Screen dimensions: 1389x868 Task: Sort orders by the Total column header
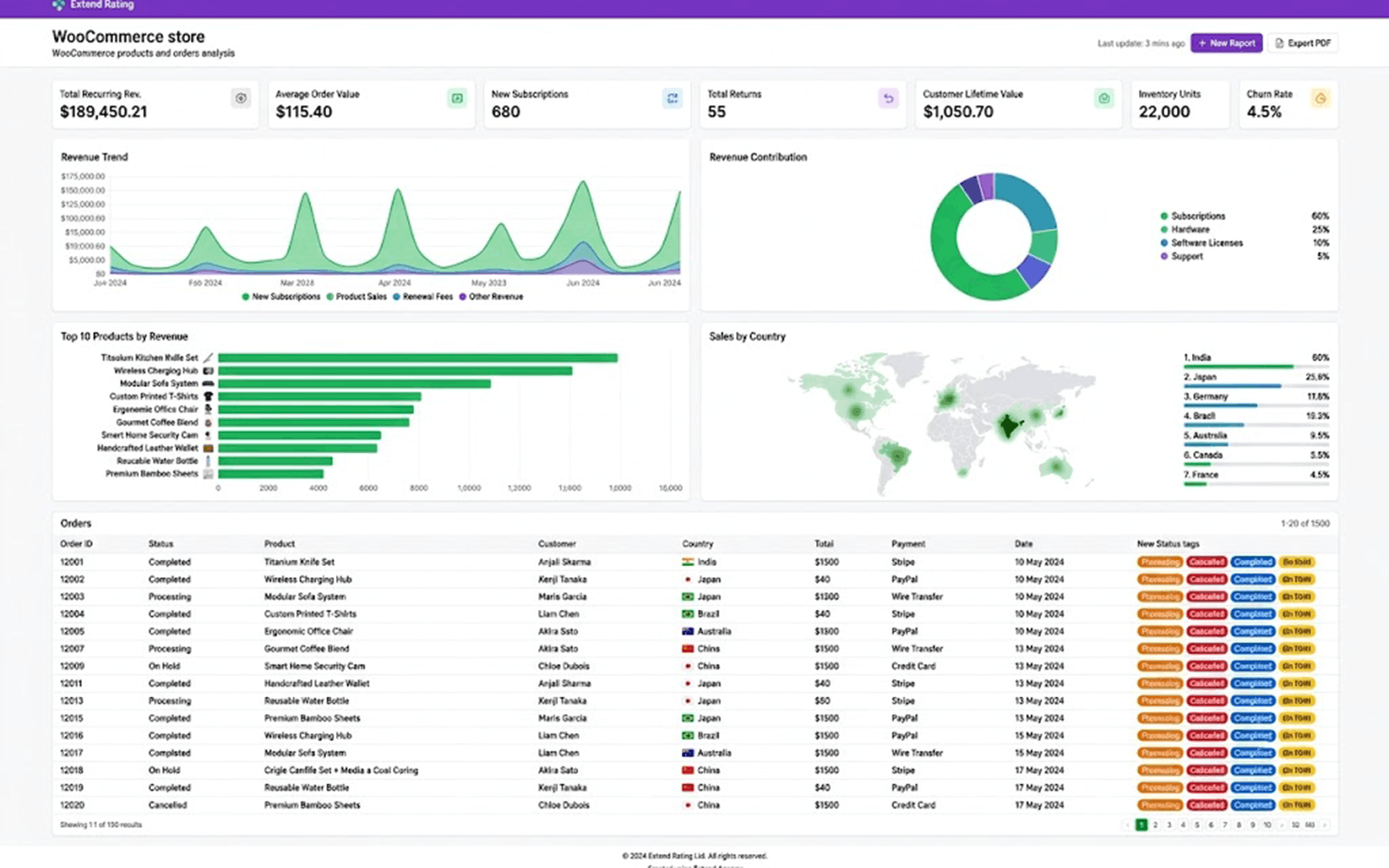[x=824, y=543]
